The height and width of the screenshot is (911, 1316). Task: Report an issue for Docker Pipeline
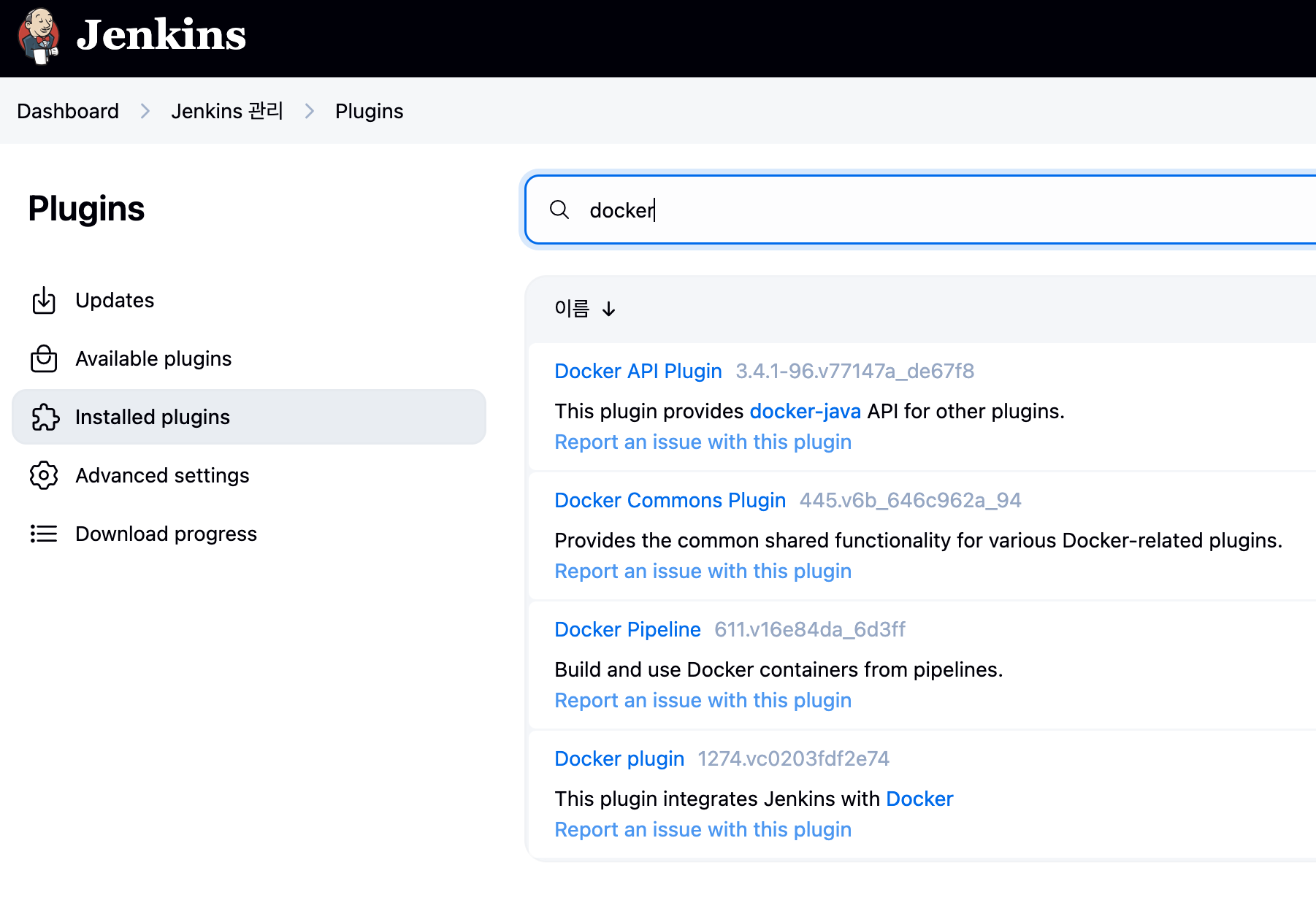click(x=703, y=700)
